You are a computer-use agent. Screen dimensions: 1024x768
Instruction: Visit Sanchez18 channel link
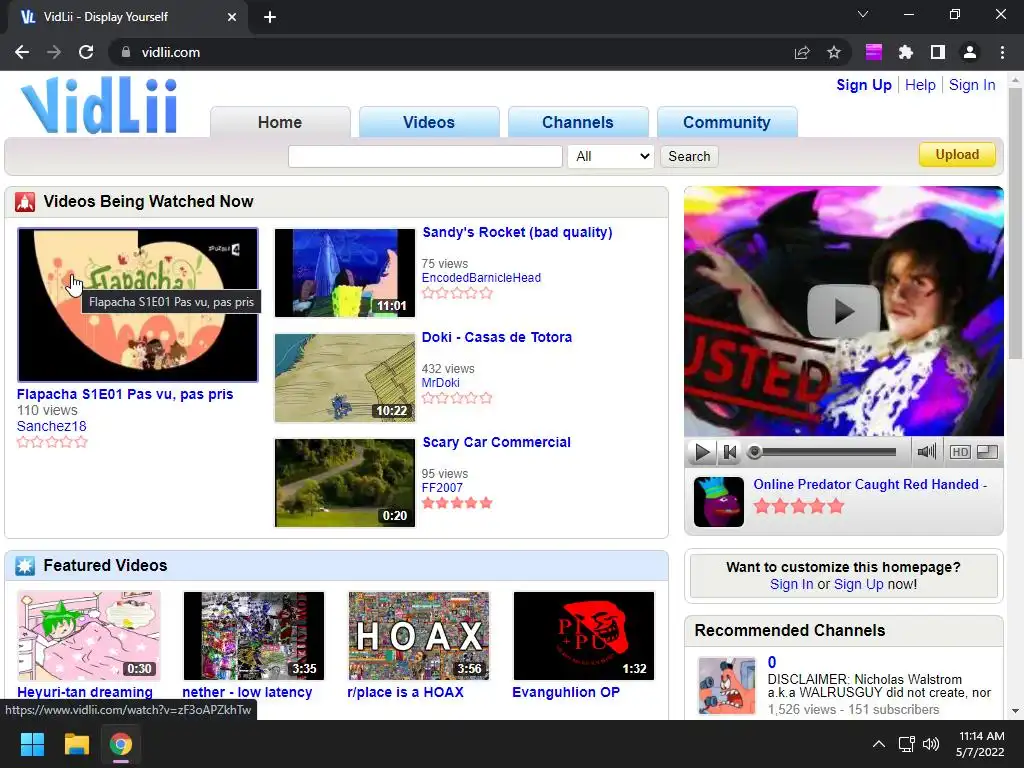[x=52, y=426]
